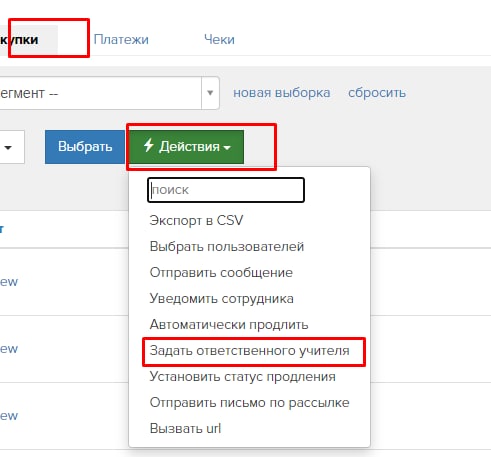Choose Задать ответственного учителя
The height and width of the screenshot is (457, 491).
[x=249, y=351]
